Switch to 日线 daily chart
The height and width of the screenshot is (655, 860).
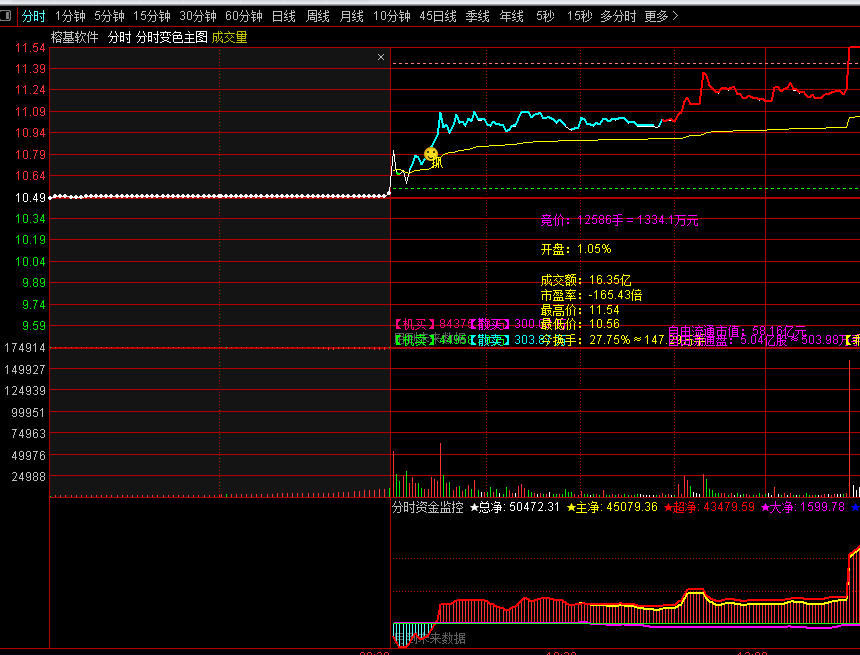(x=284, y=16)
